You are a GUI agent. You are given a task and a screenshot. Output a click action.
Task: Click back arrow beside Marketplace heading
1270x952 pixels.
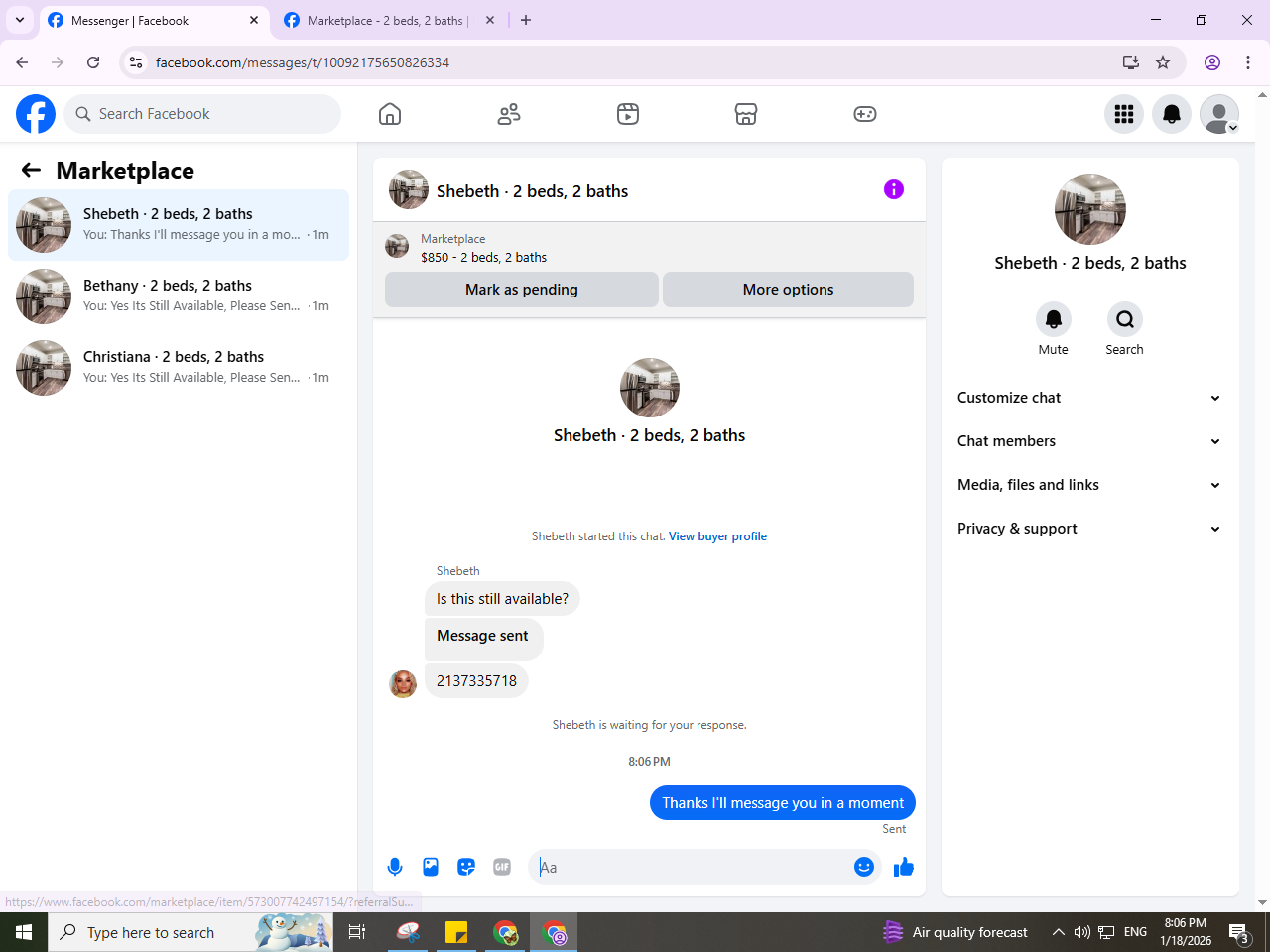click(31, 170)
